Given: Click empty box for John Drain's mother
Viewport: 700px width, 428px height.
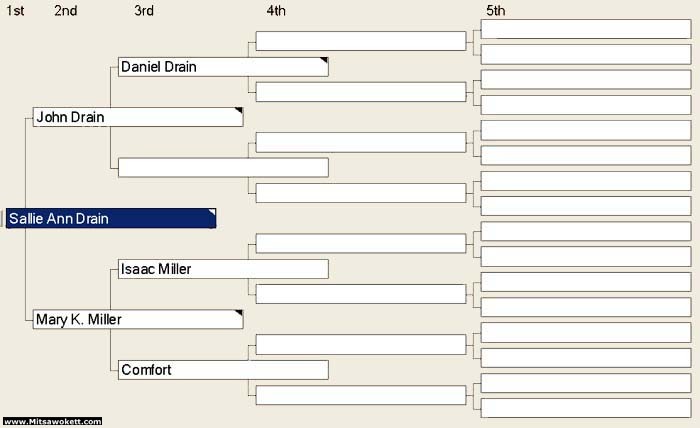Looking at the screenshot, I should point(223,168).
